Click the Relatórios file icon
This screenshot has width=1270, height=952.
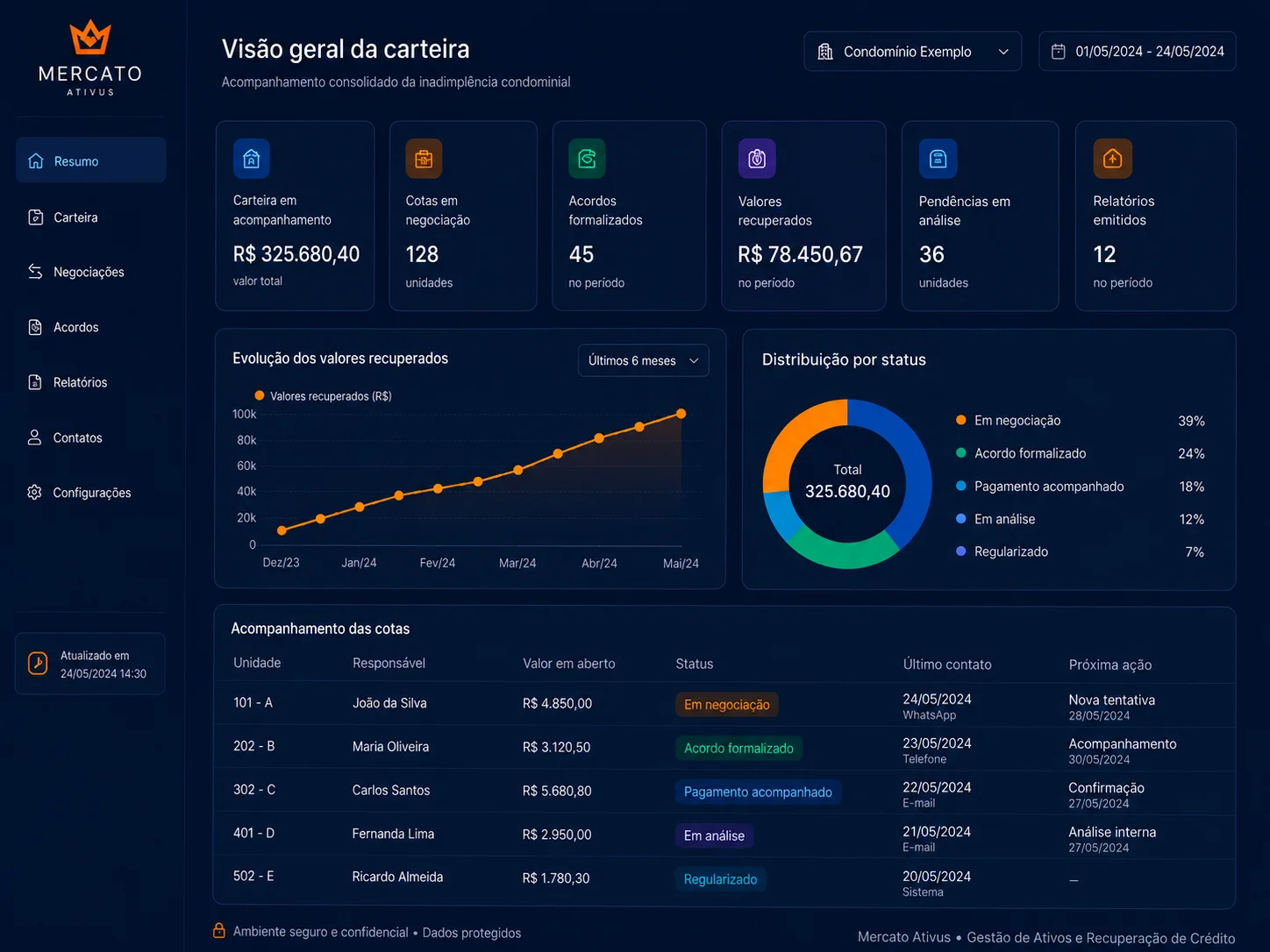tap(35, 382)
